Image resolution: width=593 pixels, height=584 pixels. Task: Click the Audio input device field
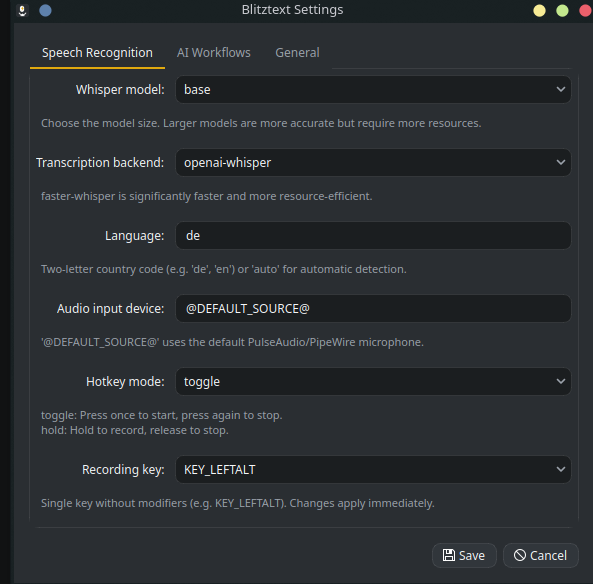pyautogui.click(x=373, y=309)
